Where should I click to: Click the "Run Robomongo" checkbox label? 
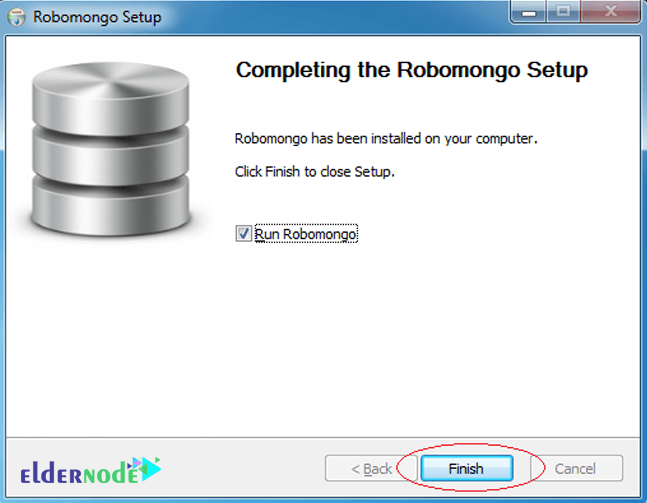pyautogui.click(x=306, y=234)
